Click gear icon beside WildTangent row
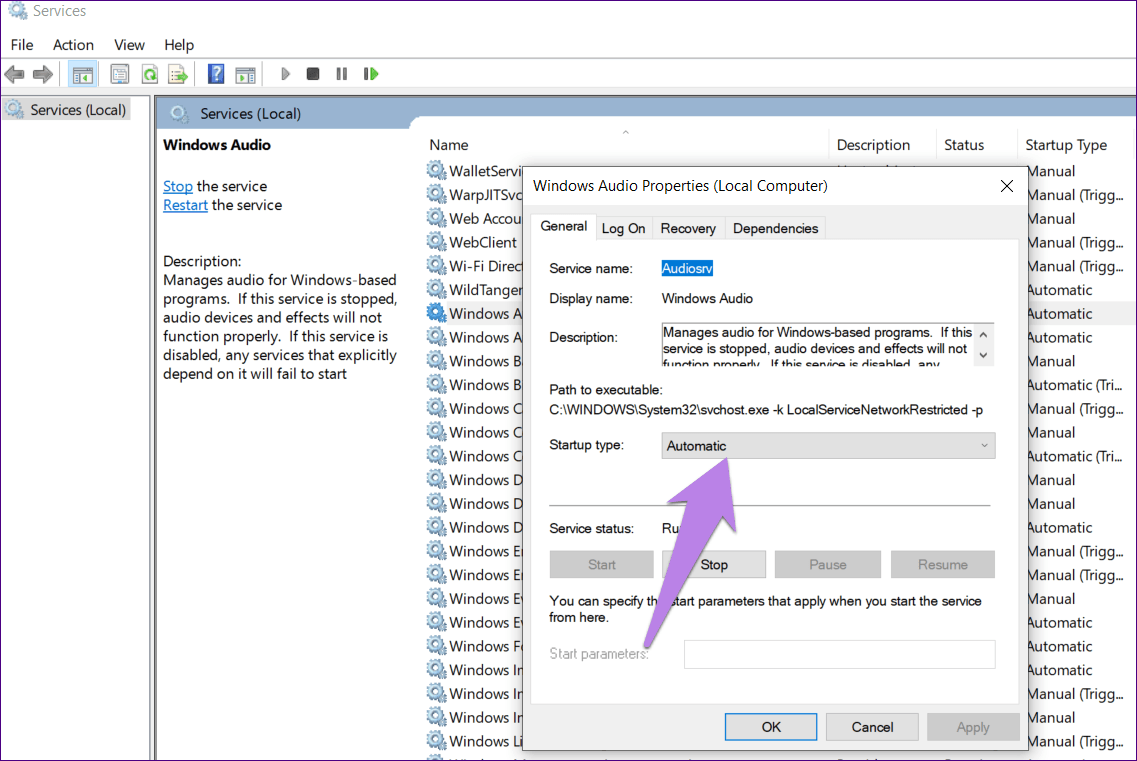Viewport: 1137px width, 761px height. click(x=436, y=289)
